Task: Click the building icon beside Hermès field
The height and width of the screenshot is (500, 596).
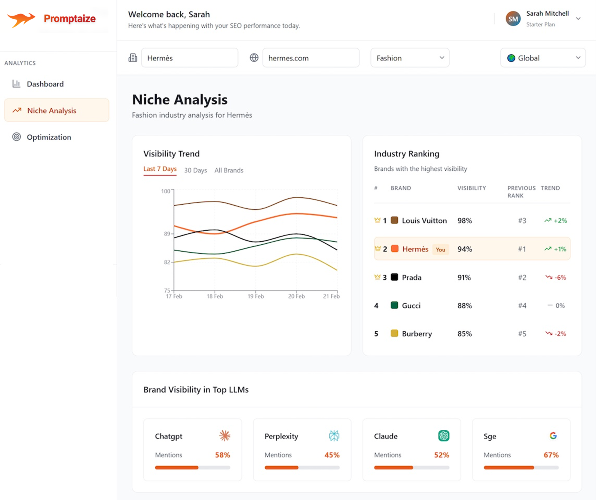Action: pyautogui.click(x=132, y=58)
